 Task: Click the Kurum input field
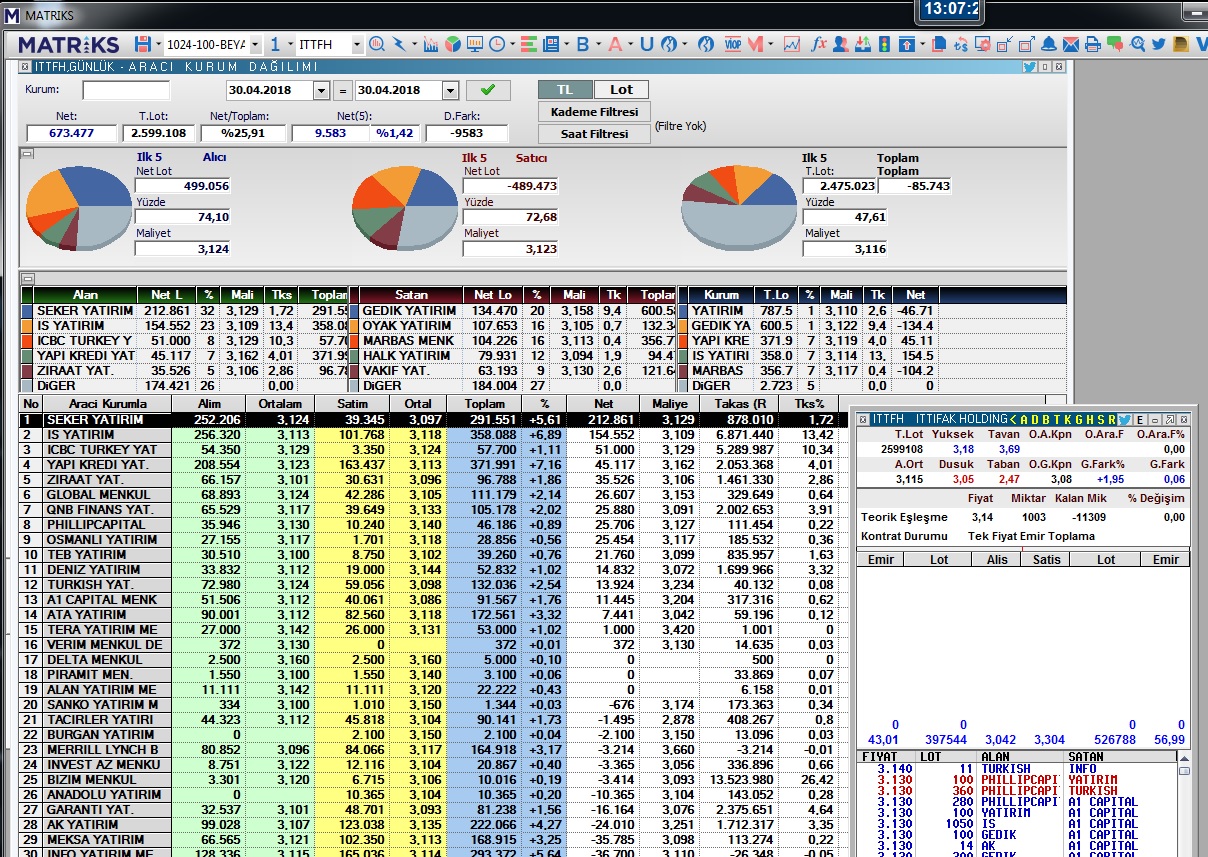tap(126, 90)
